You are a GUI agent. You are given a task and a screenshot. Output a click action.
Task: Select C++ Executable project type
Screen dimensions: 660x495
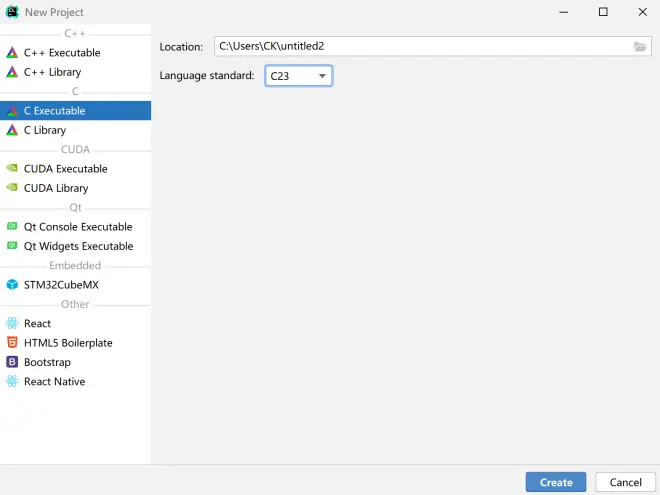point(75,53)
